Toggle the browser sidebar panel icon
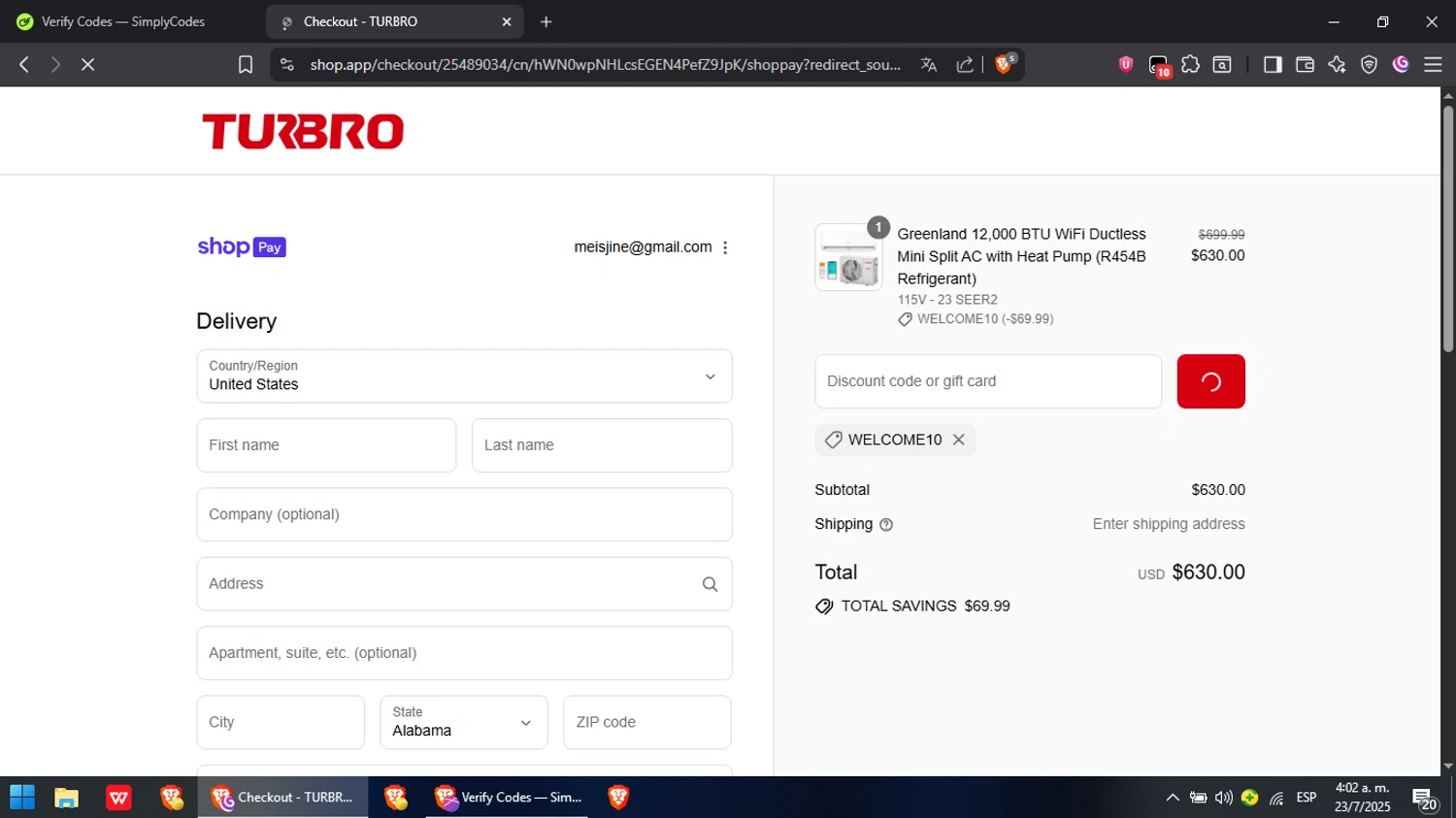This screenshot has height=818, width=1456. pyautogui.click(x=1273, y=64)
